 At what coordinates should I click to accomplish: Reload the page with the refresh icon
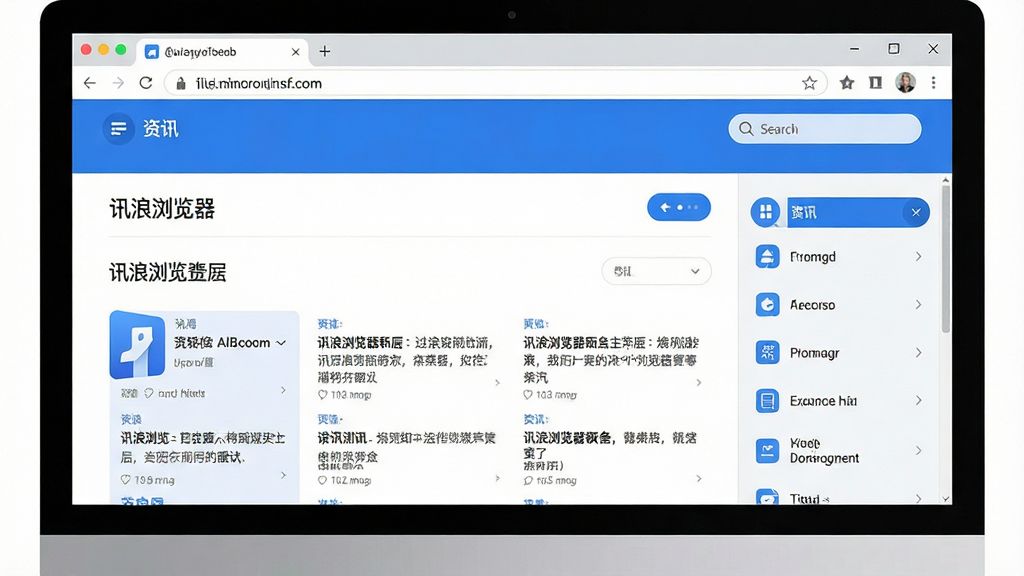tap(146, 83)
